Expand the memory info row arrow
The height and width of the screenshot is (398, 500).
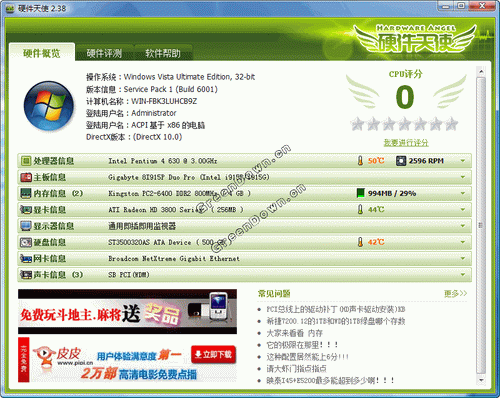[x=463, y=193]
